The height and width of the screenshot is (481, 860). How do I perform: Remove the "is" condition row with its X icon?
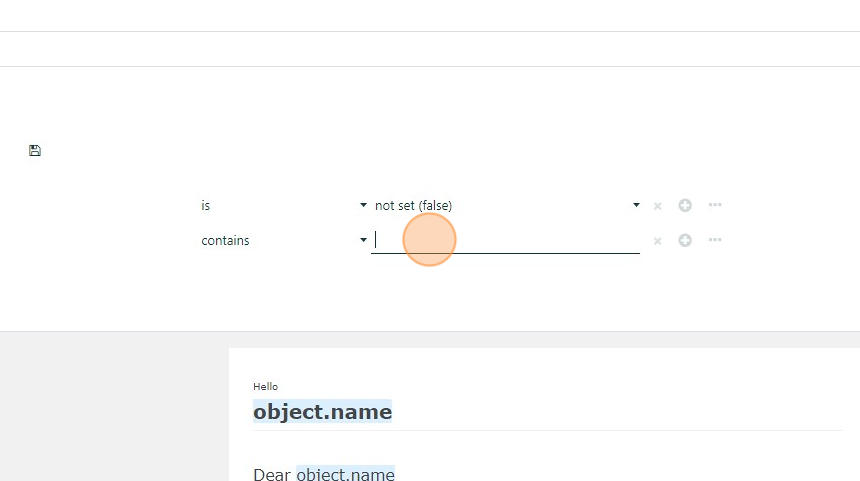(658, 206)
